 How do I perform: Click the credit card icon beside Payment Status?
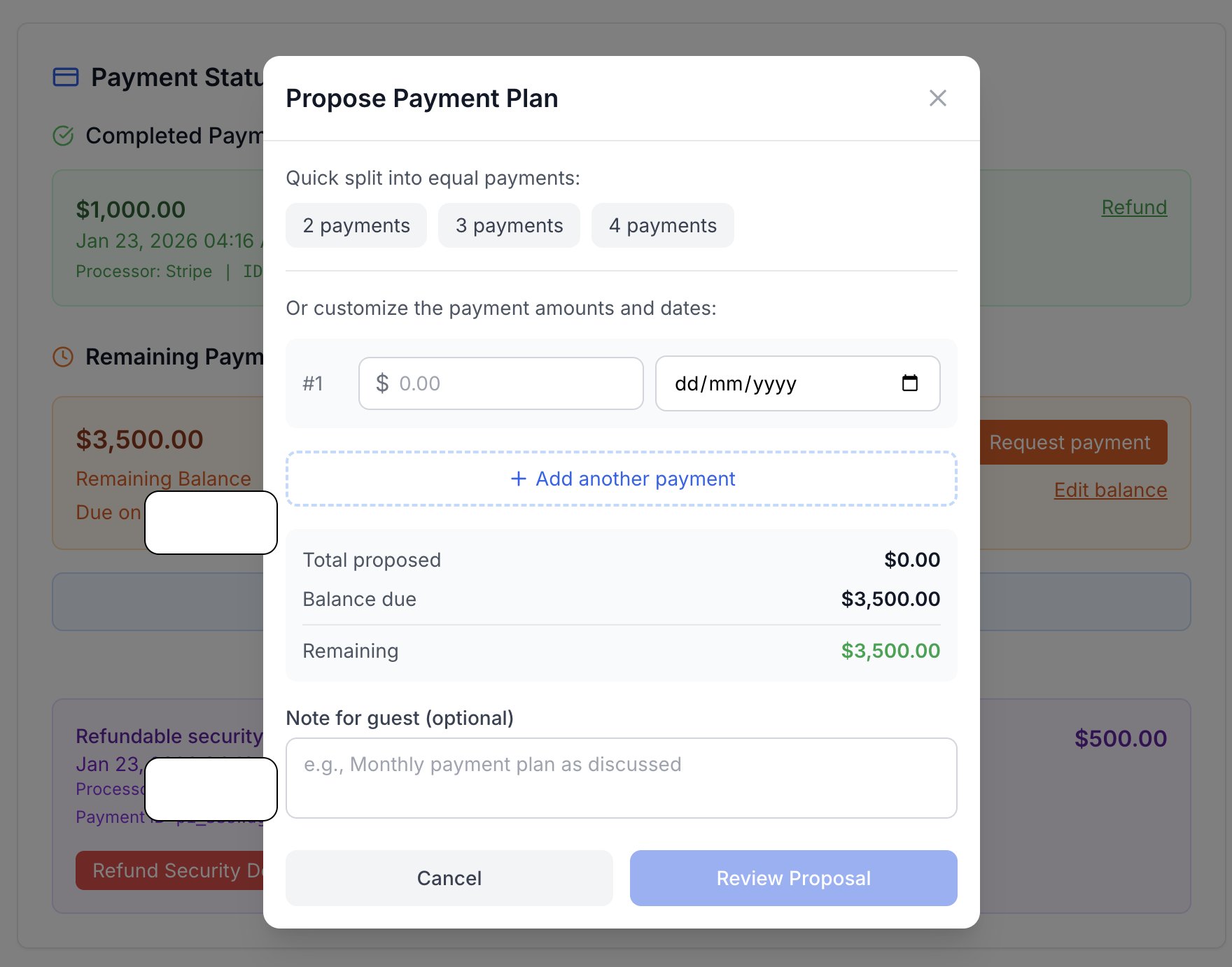click(x=65, y=76)
